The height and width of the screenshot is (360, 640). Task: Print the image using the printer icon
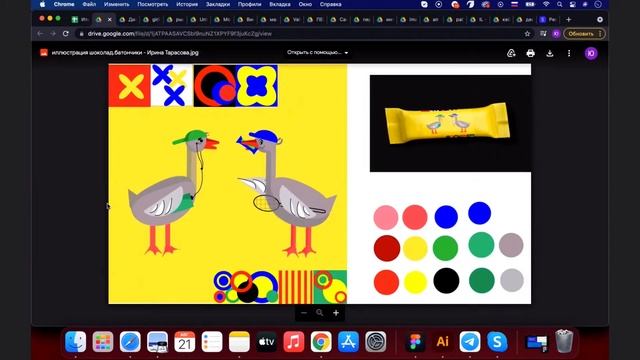pos(530,53)
